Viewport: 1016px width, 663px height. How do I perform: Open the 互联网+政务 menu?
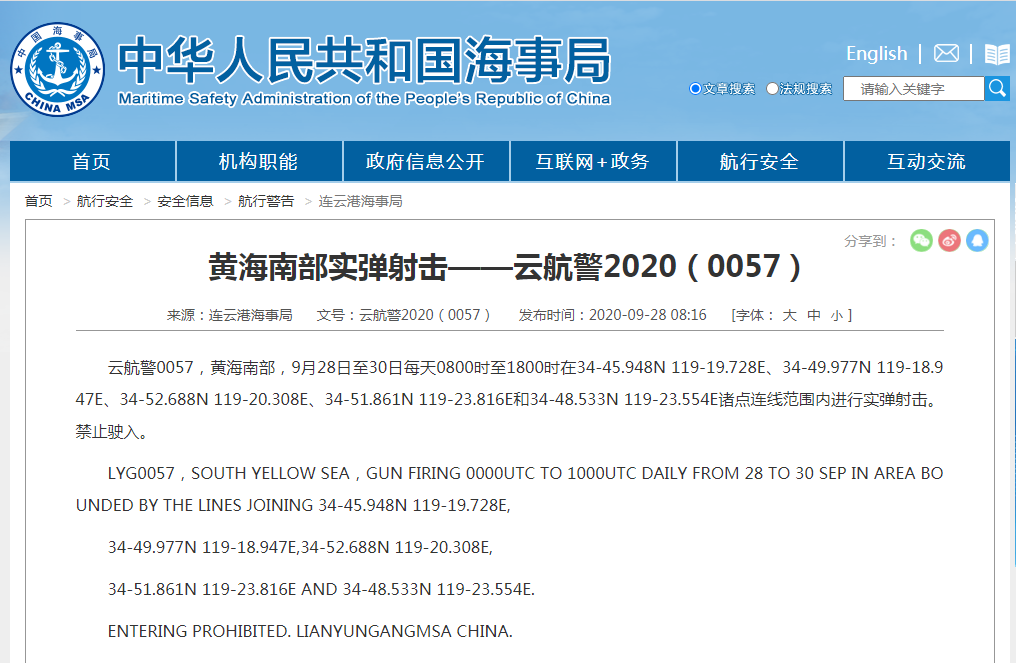(593, 160)
